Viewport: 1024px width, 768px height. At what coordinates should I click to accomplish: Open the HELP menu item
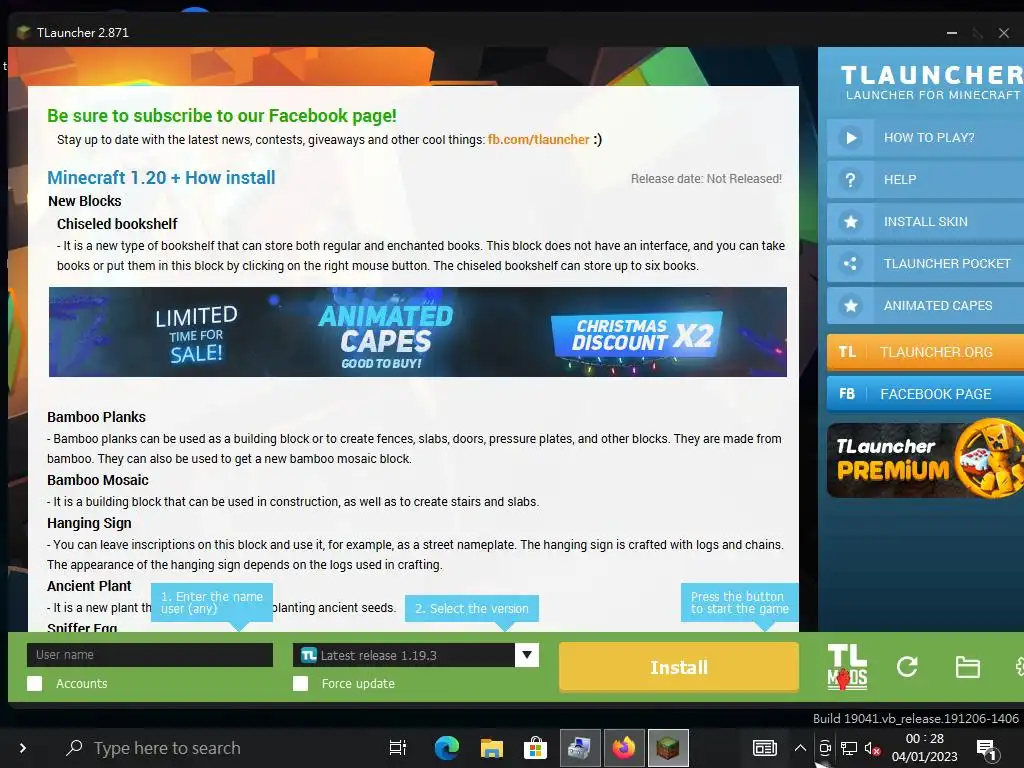pyautogui.click(x=925, y=180)
